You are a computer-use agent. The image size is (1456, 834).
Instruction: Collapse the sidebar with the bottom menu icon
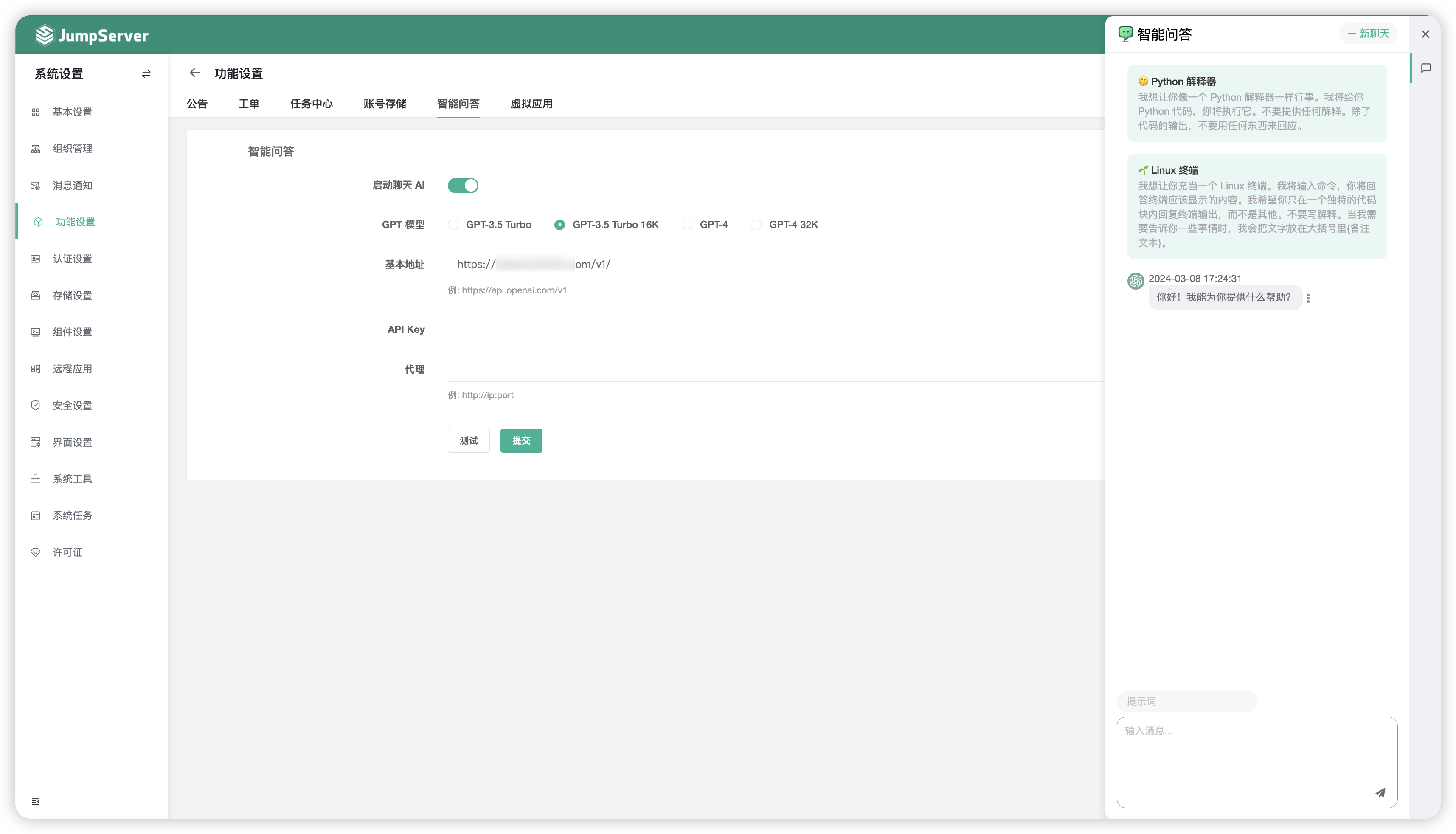[x=36, y=801]
